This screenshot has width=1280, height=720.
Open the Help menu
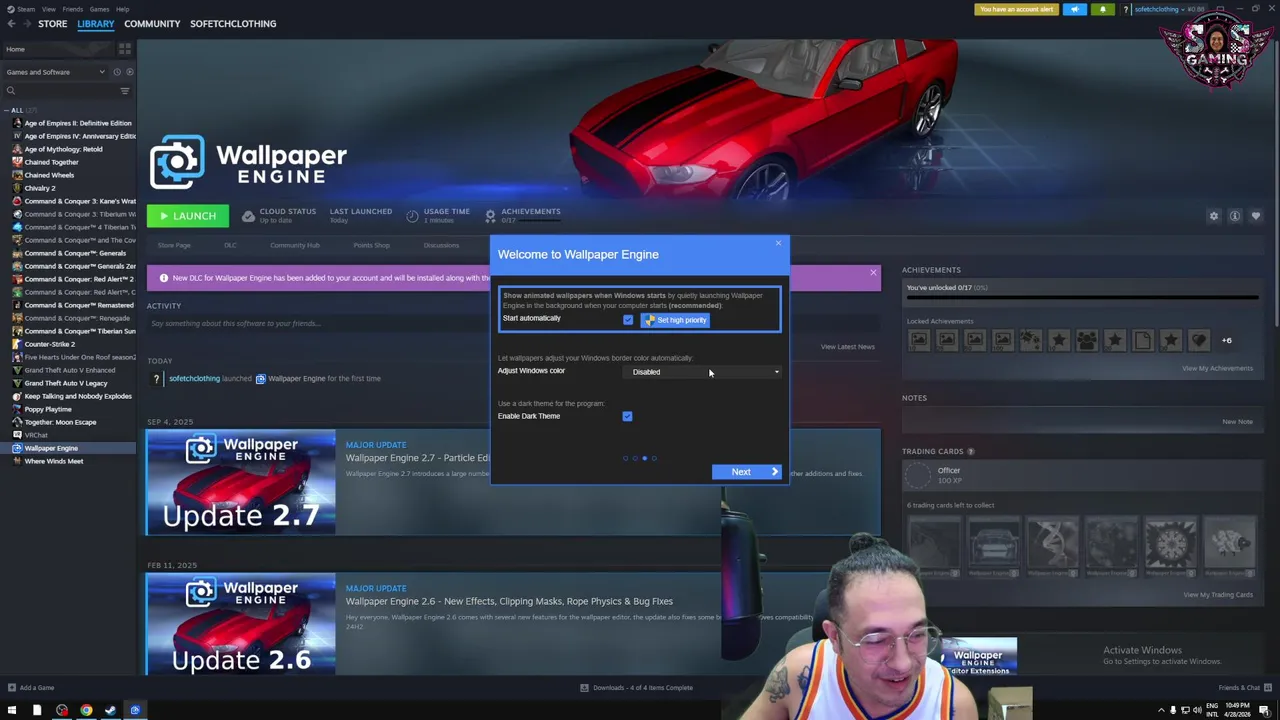point(122,9)
